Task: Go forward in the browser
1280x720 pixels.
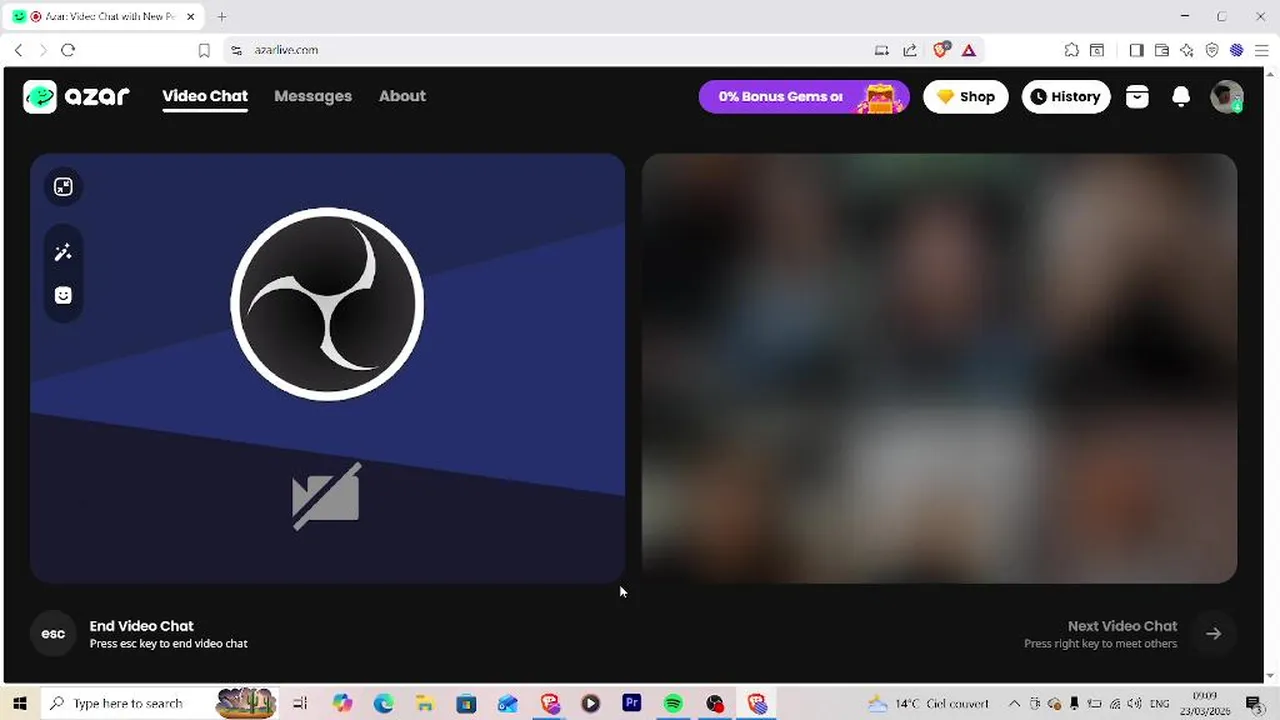Action: click(42, 50)
